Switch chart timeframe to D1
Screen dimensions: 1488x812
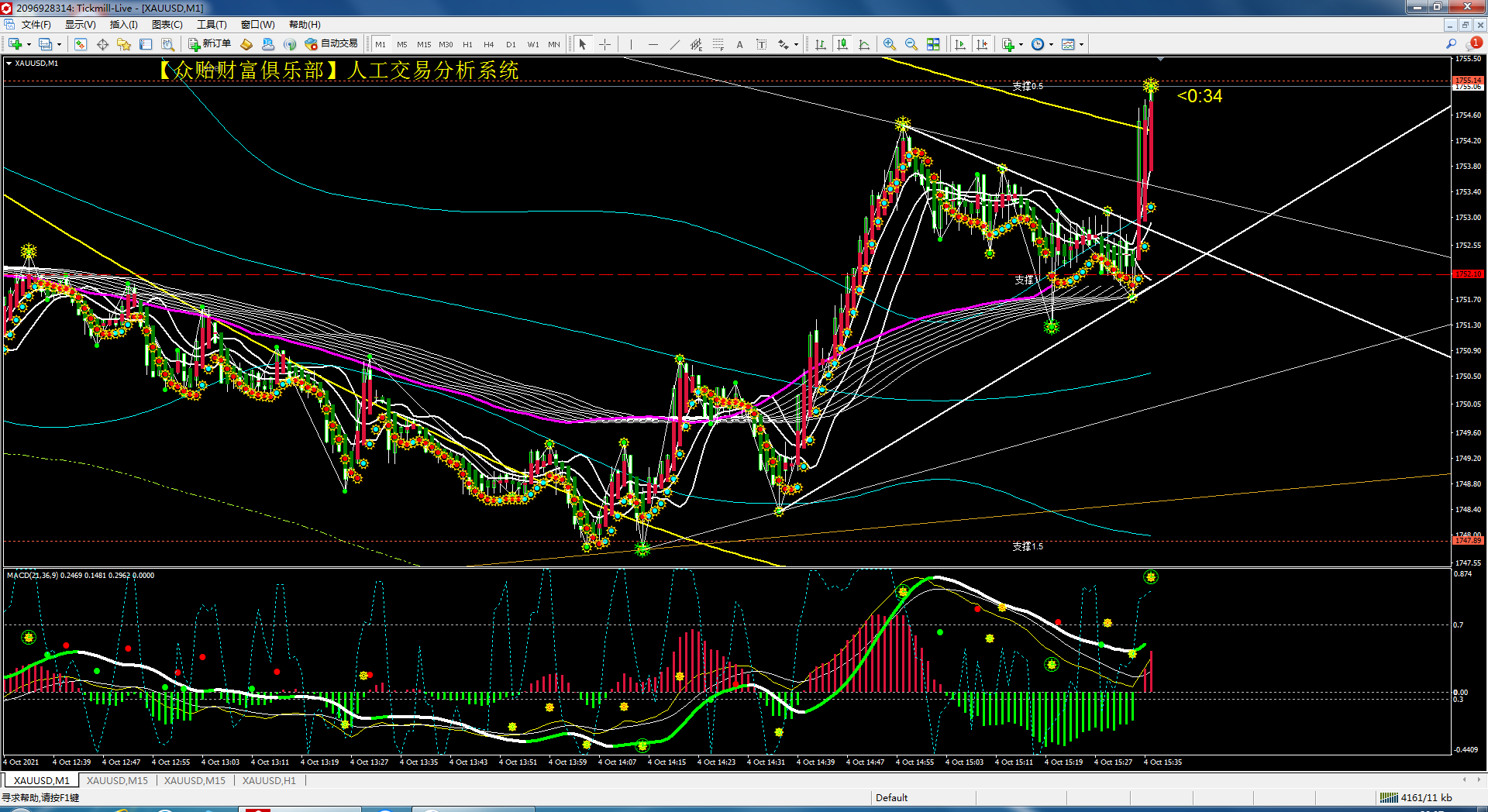coord(511,44)
